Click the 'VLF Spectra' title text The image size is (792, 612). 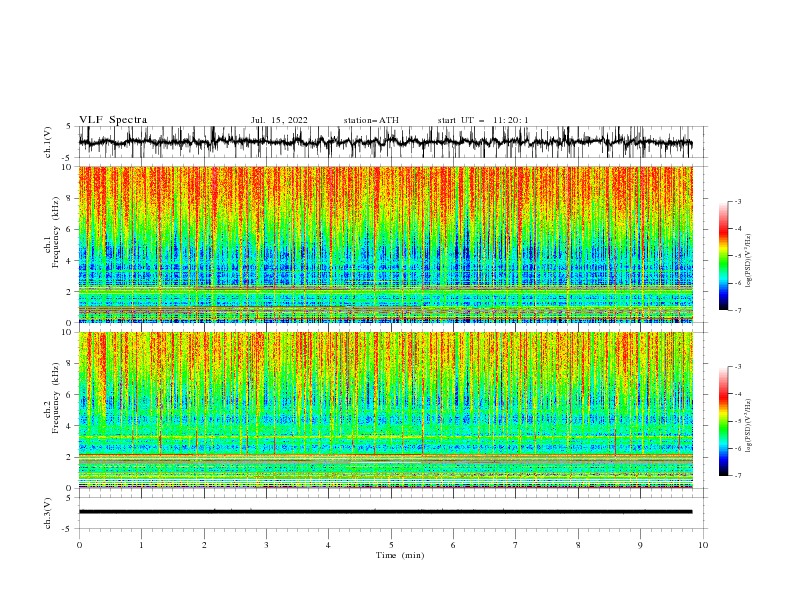tap(113, 120)
